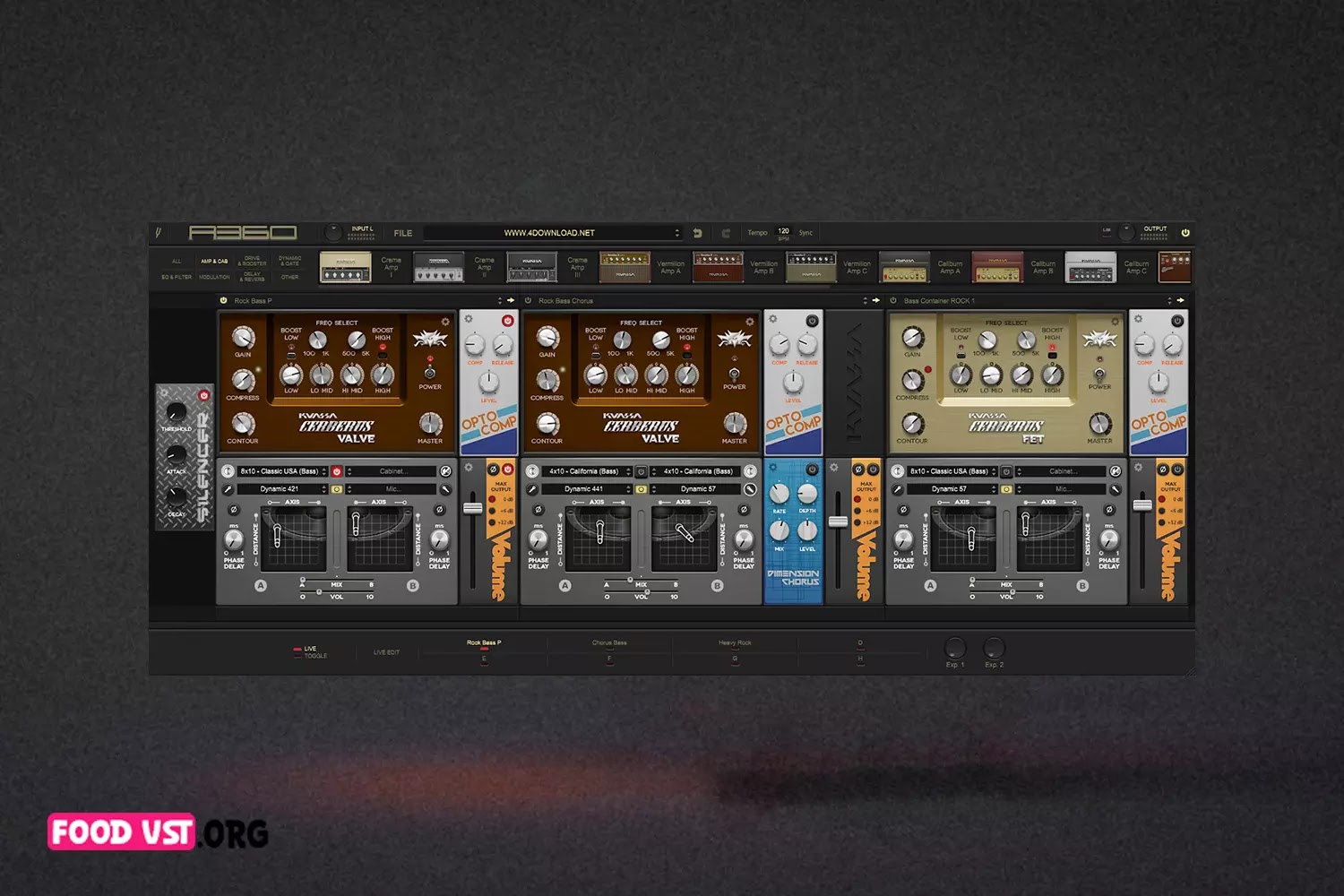The width and height of the screenshot is (1344, 896).
Task: Select mic A button in first cabinet
Action: click(261, 586)
